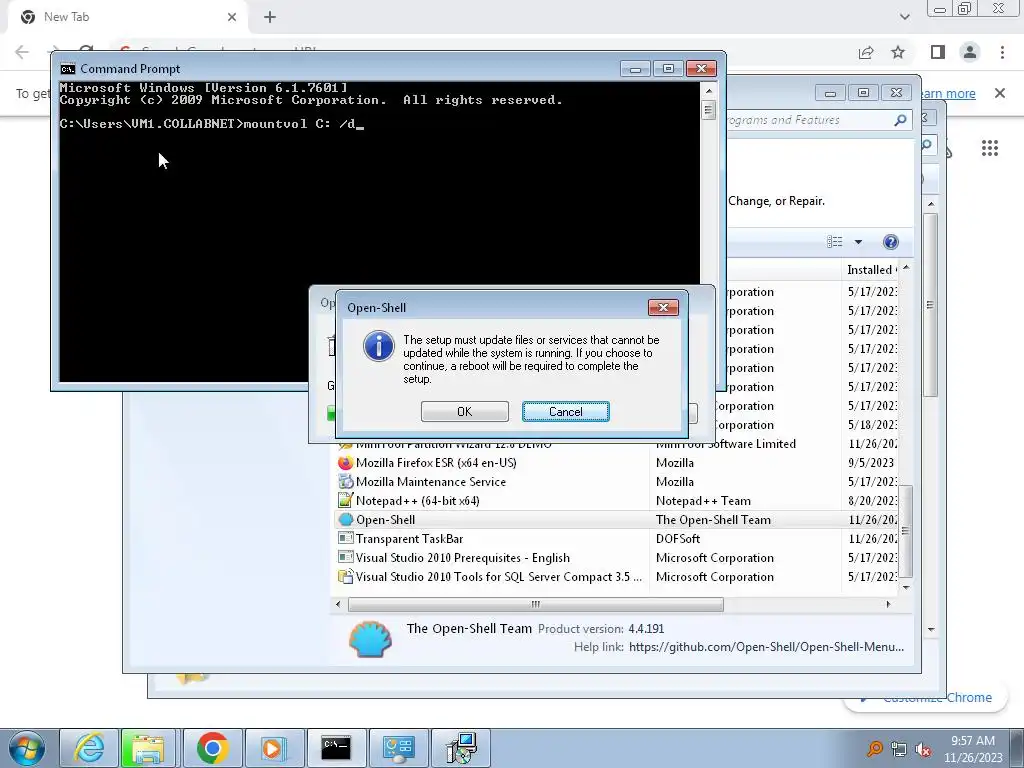The height and width of the screenshot is (768, 1024).
Task: Open the Windows Start menu orb
Action: [x=27, y=748]
